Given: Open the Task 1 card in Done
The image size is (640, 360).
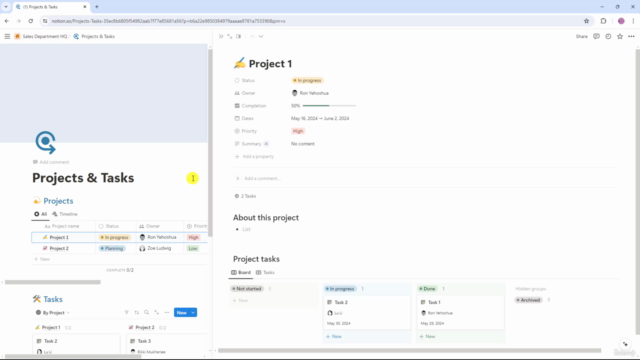Looking at the screenshot, I should coord(460,312).
